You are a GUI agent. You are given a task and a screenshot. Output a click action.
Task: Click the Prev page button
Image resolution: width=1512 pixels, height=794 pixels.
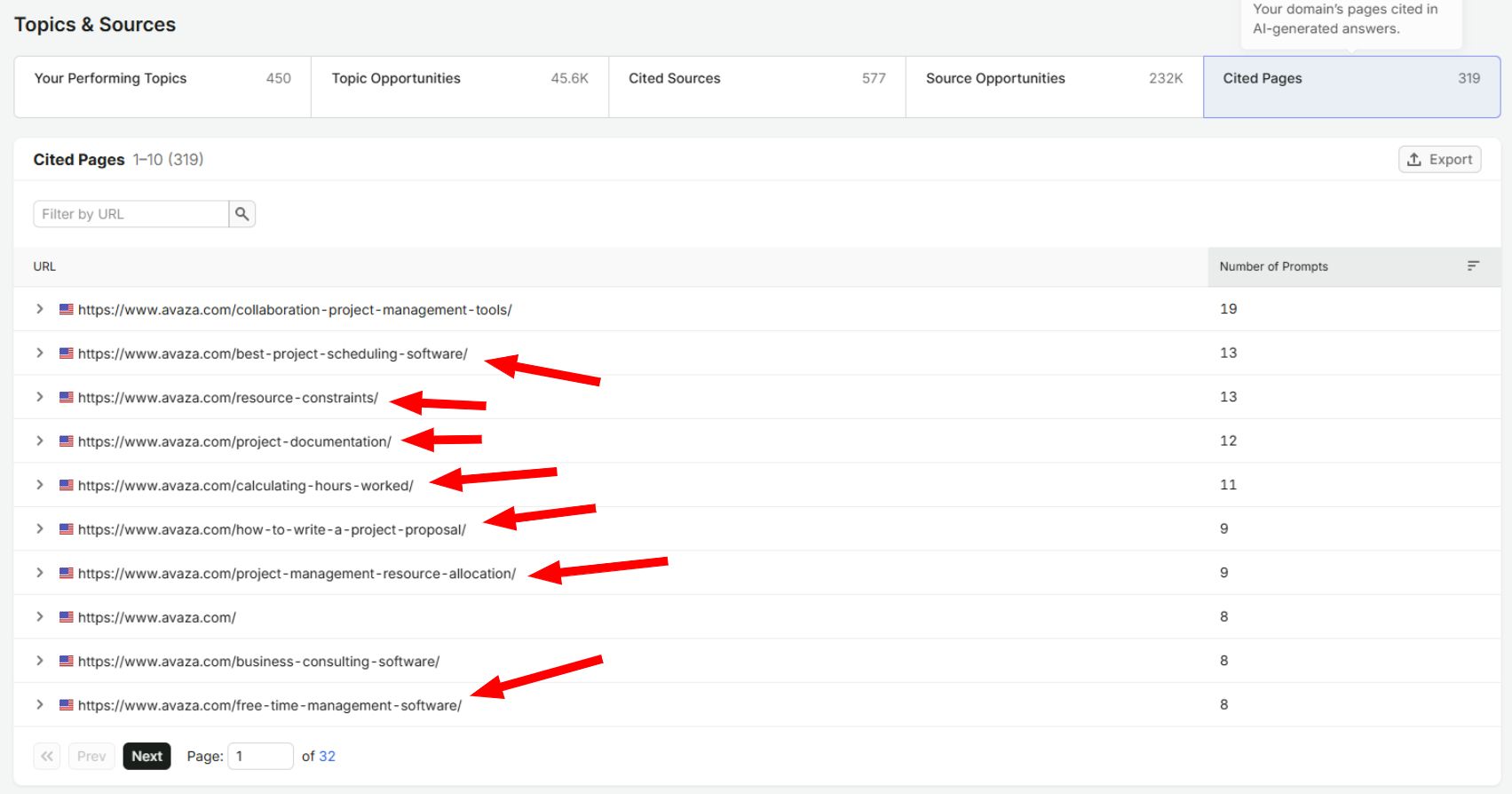pyautogui.click(x=91, y=756)
